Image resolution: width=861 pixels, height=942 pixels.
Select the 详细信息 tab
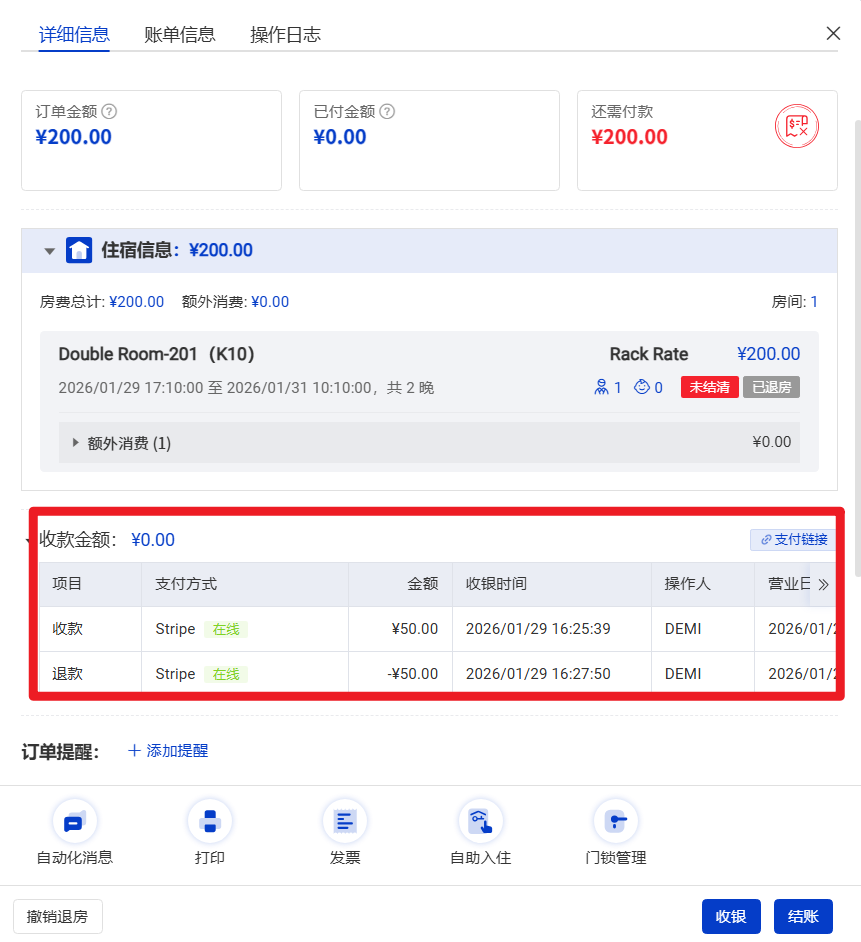[x=74, y=34]
